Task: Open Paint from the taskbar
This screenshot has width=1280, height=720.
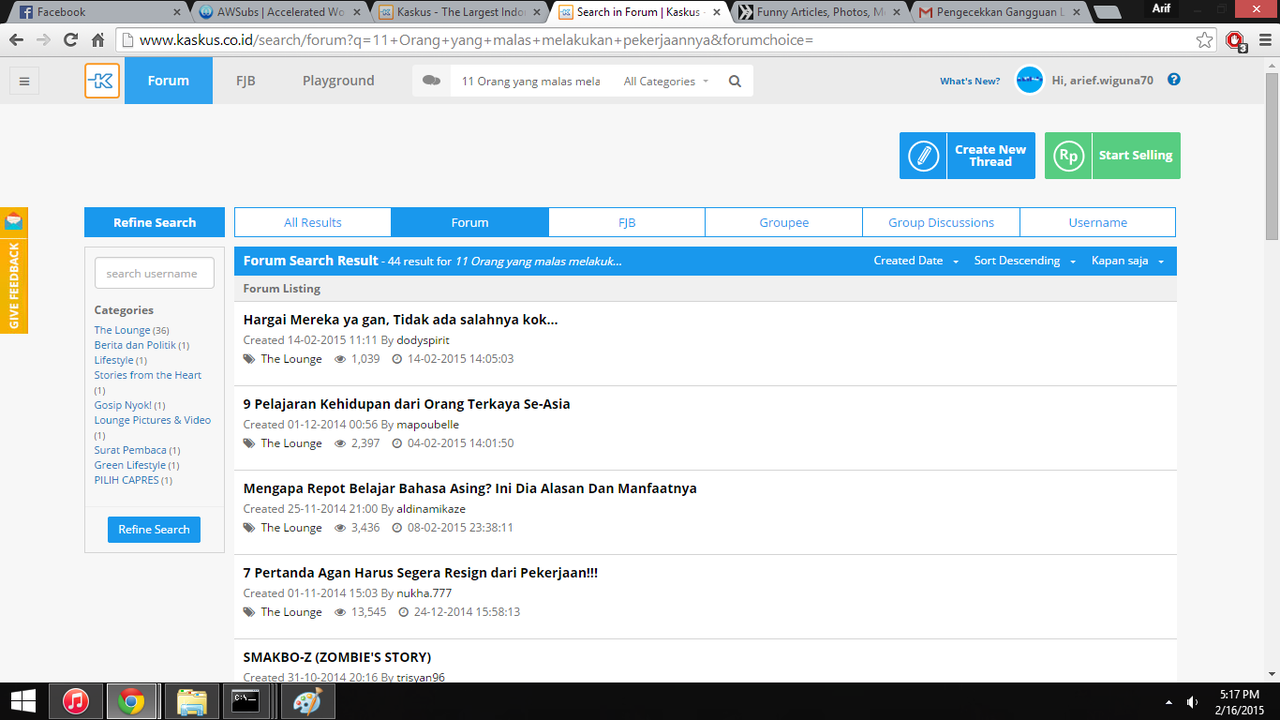Action: (x=307, y=701)
